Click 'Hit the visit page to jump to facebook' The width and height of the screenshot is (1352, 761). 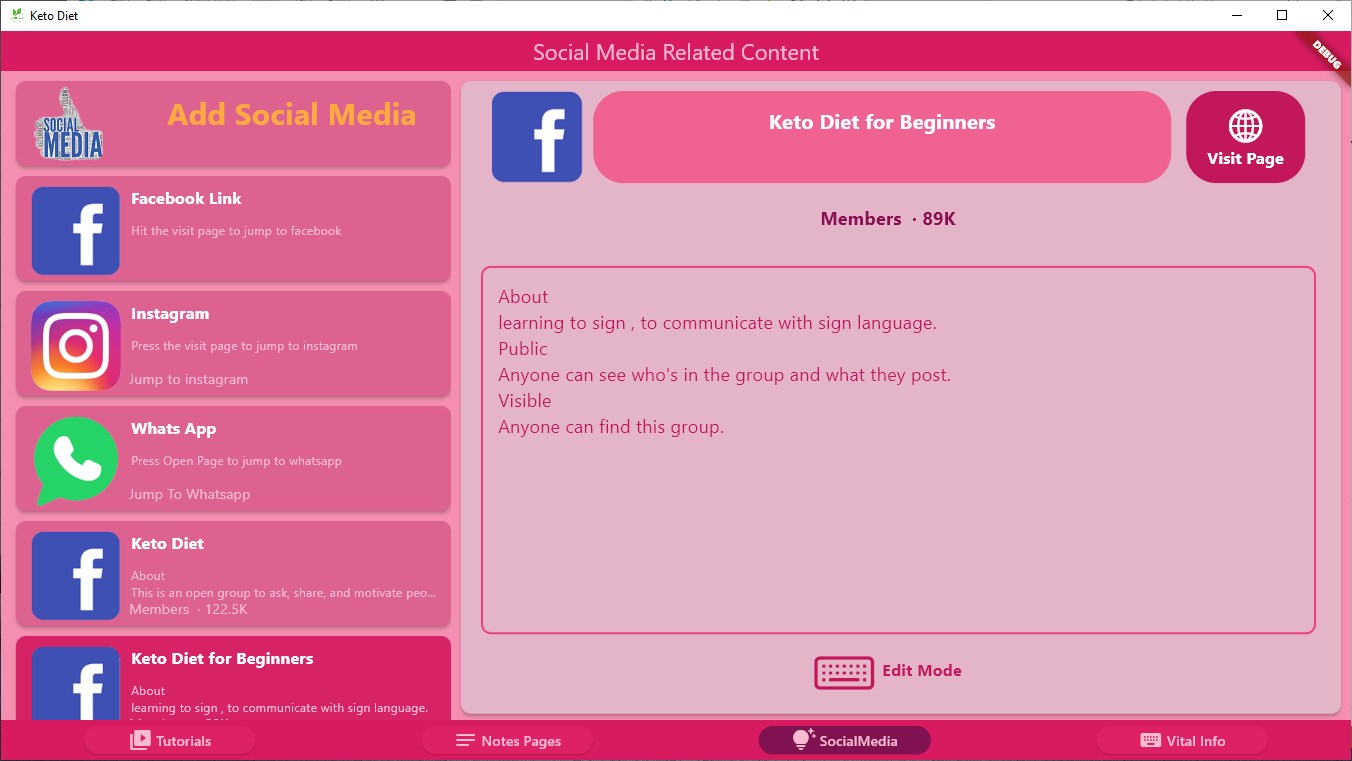(x=236, y=231)
